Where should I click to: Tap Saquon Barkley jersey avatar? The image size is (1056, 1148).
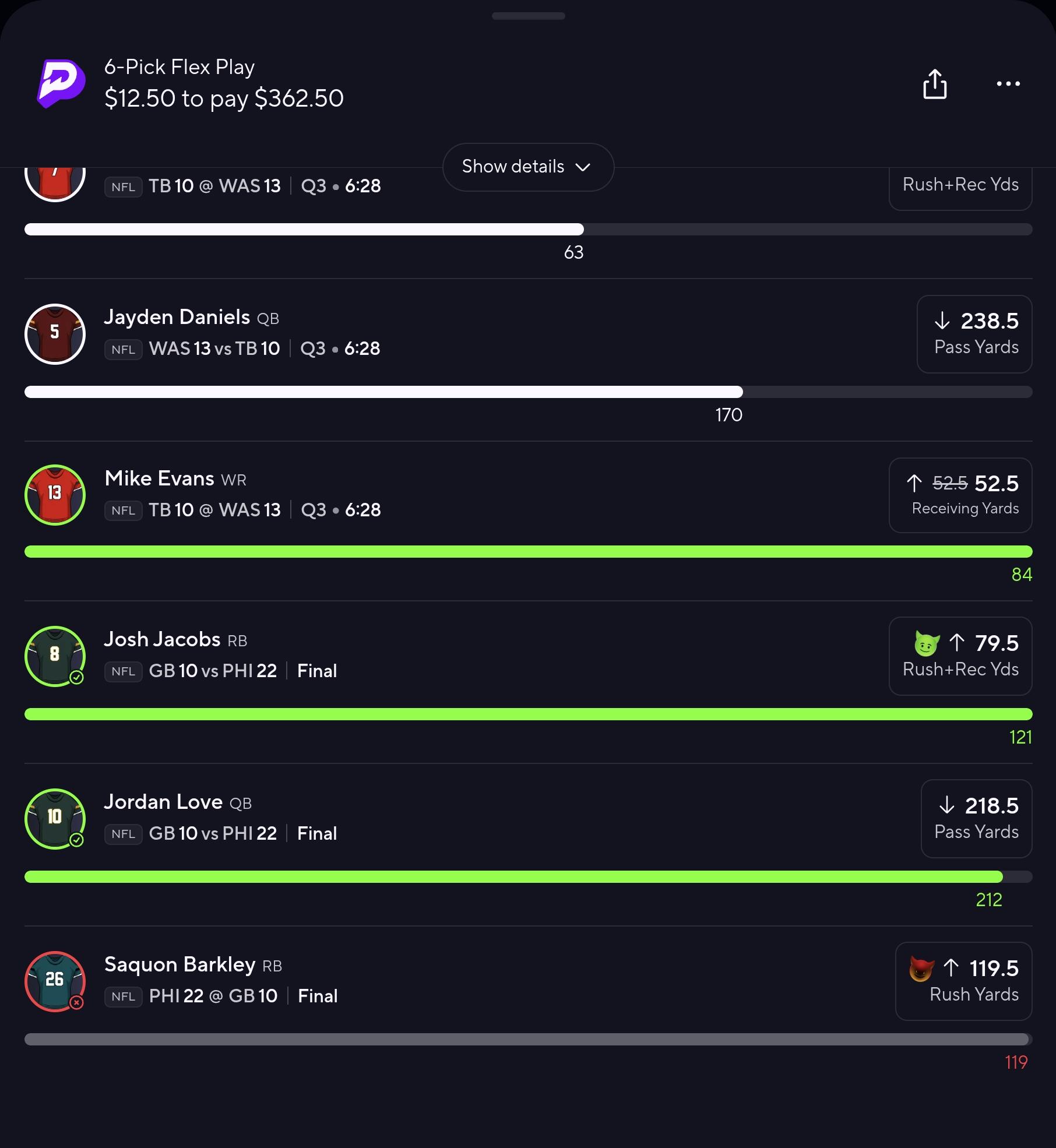[55, 981]
